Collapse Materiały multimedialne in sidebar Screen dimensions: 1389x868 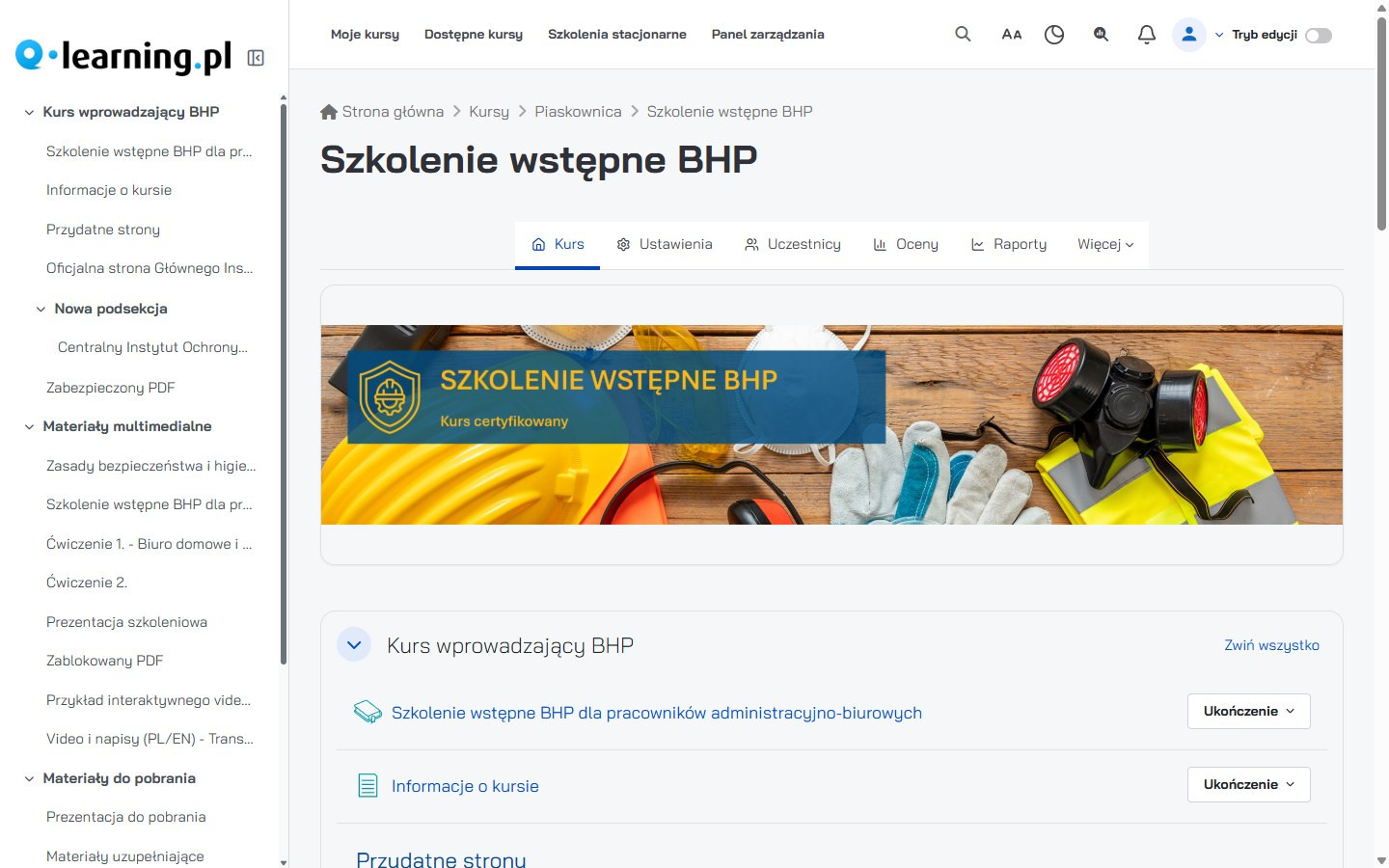tap(29, 427)
